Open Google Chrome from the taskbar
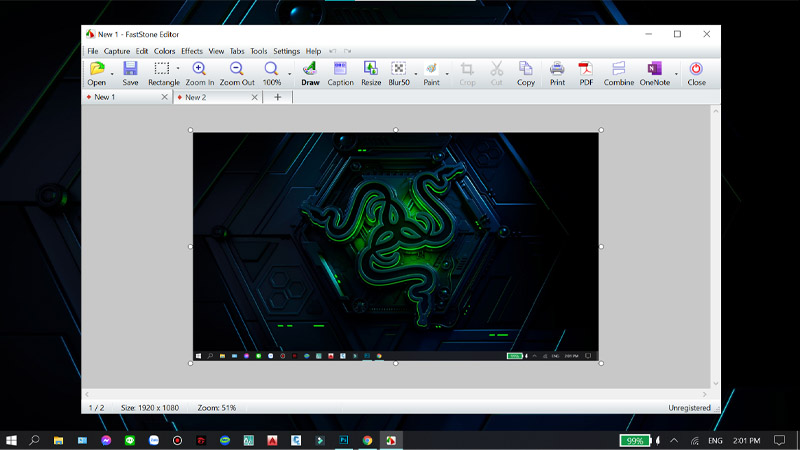The image size is (800, 450). pyautogui.click(x=367, y=440)
